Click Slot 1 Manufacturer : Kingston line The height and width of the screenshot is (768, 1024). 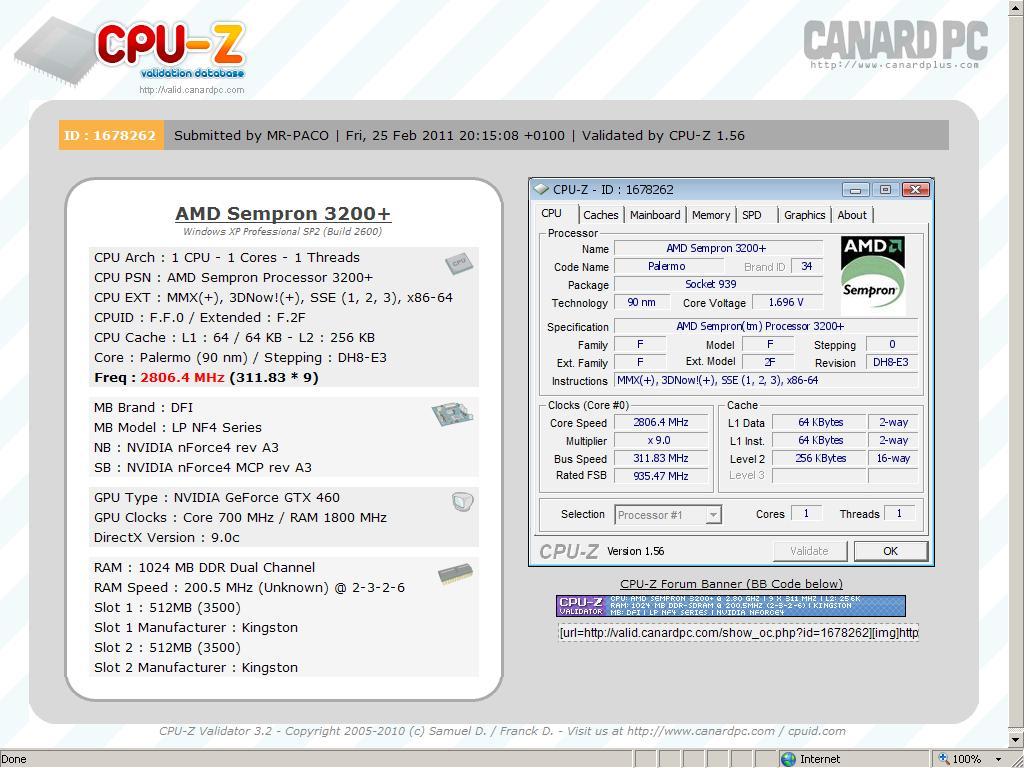196,628
